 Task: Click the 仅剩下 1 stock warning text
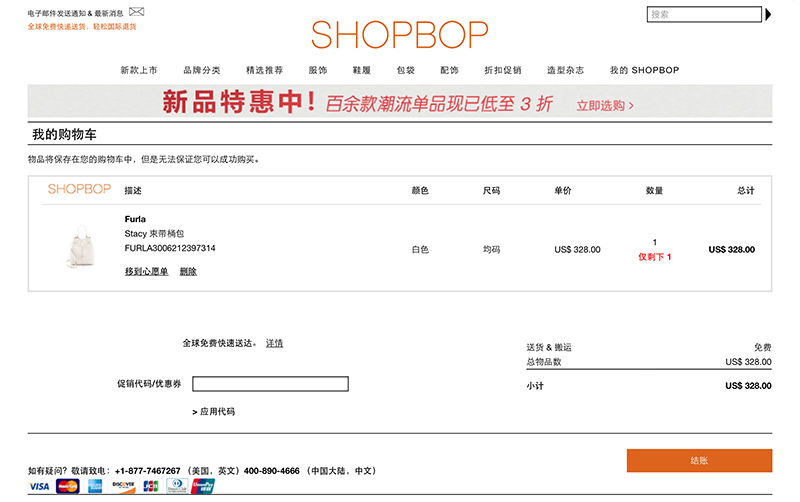(655, 257)
